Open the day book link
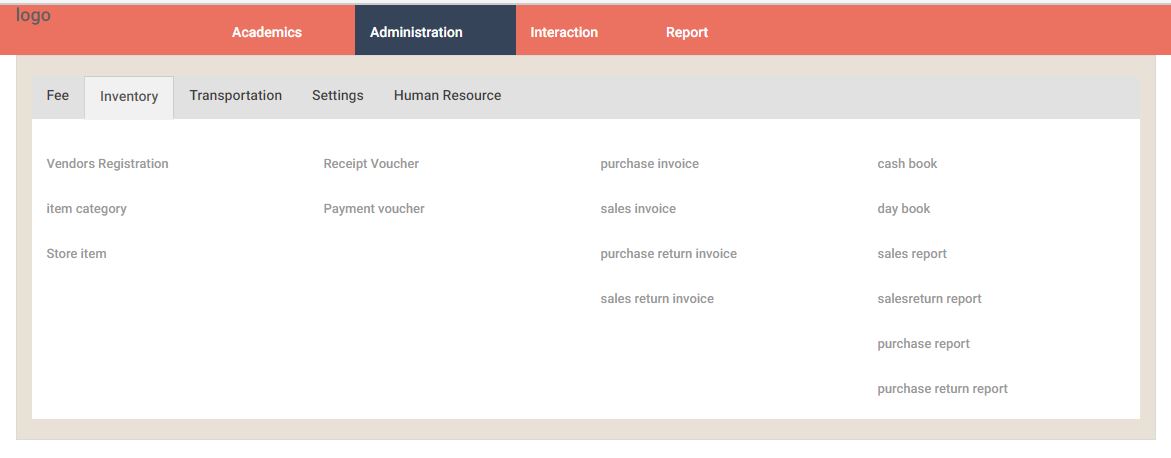 pos(904,208)
